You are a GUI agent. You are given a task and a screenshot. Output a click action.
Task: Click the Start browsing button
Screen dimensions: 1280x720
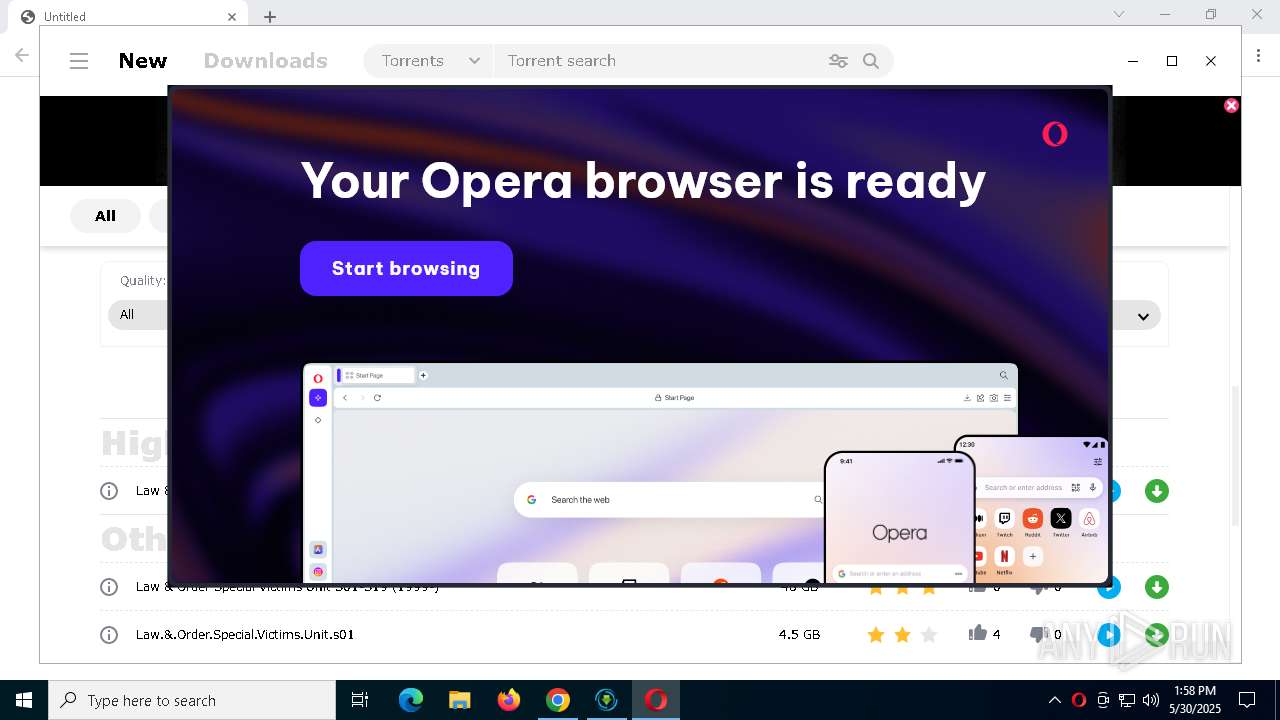coord(406,268)
